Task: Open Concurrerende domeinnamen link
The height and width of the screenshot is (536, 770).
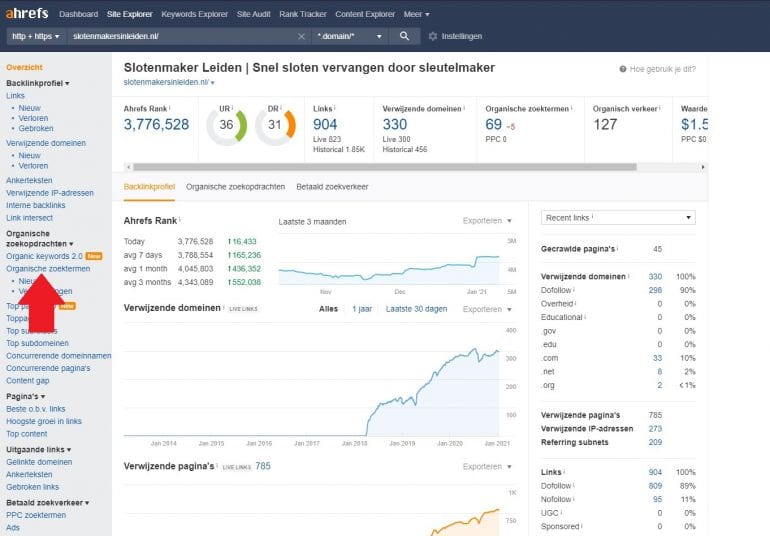Action: click(x=58, y=356)
